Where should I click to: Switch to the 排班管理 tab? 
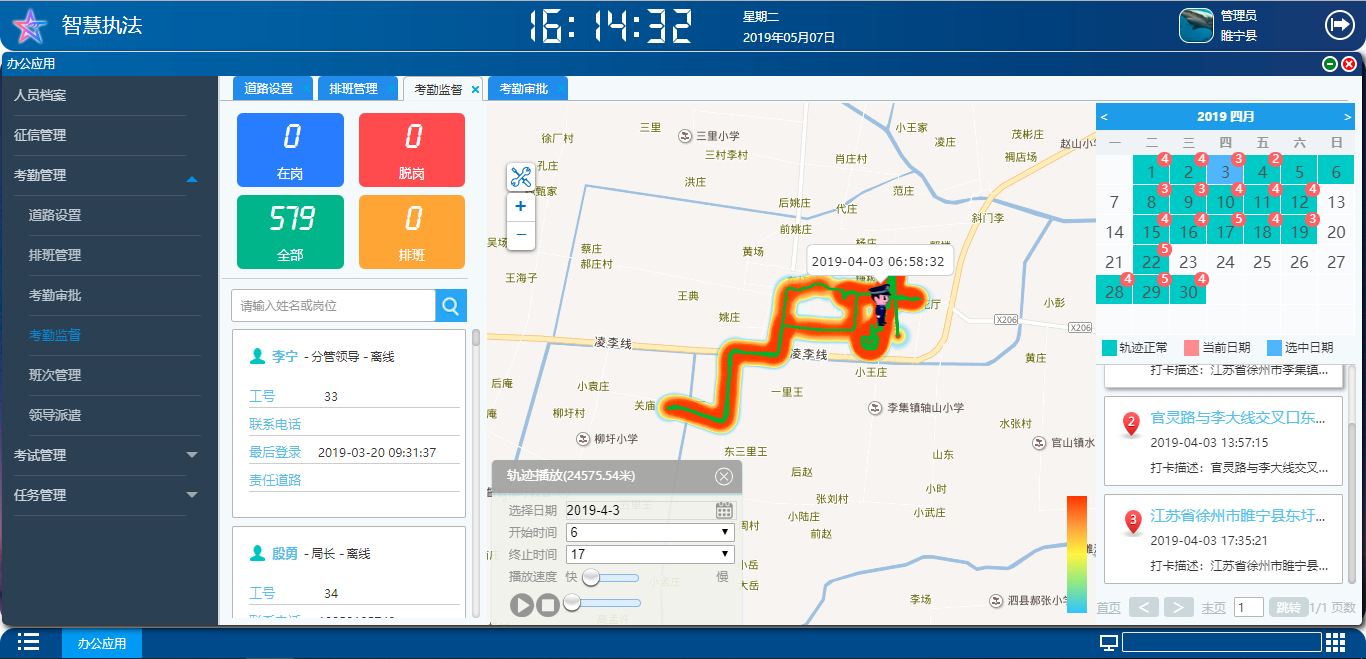[x=354, y=89]
